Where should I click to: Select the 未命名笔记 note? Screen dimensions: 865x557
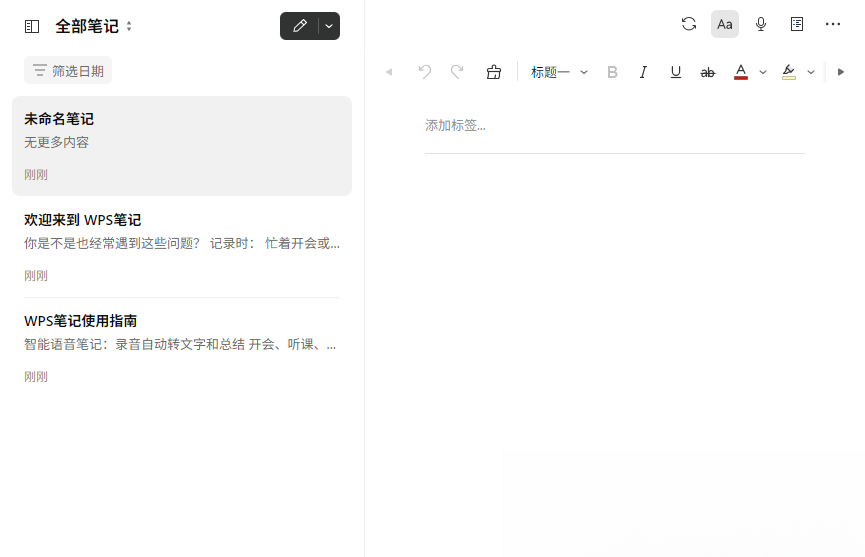point(182,146)
